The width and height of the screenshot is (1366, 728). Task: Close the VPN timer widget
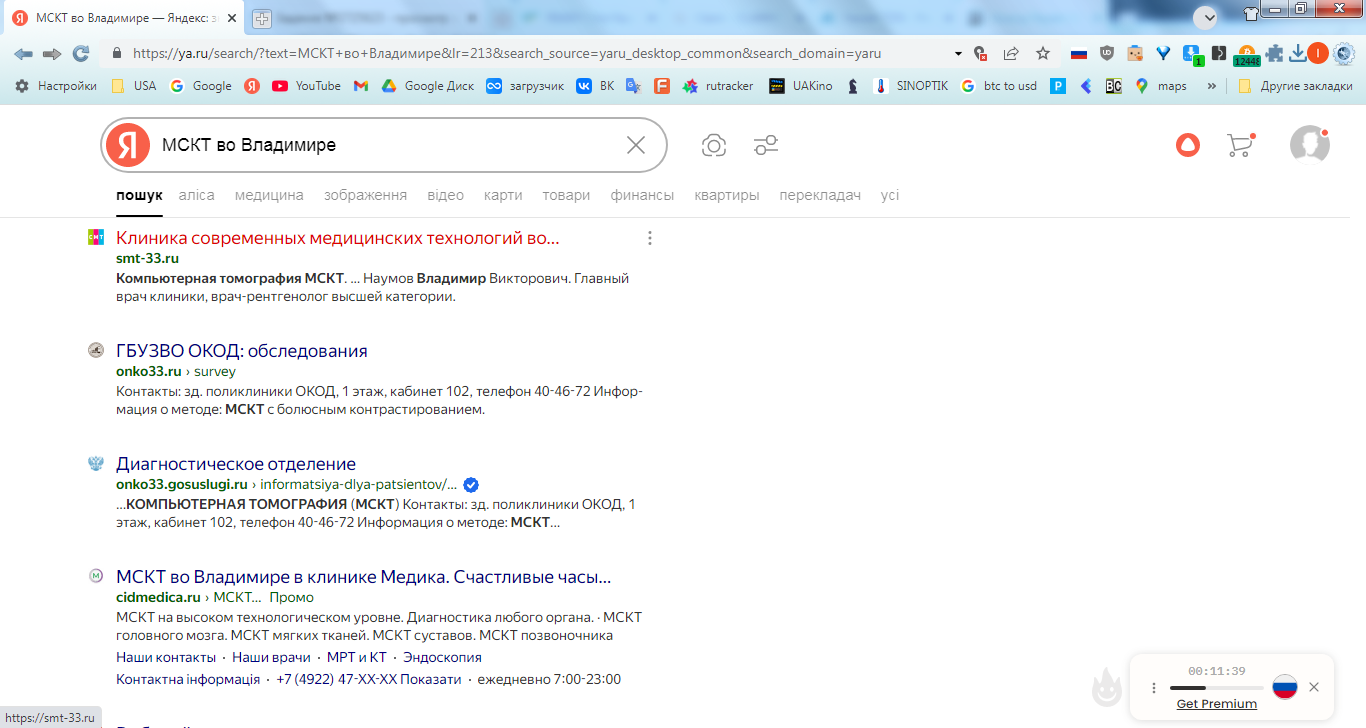tap(1314, 687)
